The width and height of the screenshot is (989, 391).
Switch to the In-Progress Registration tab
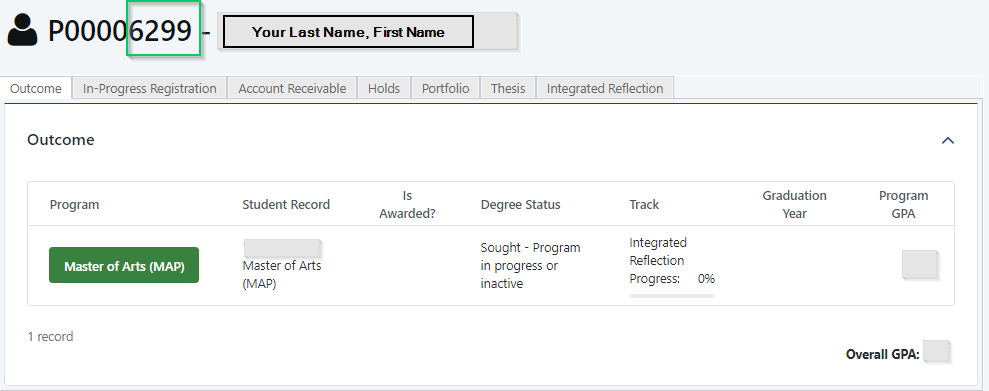[x=149, y=88]
